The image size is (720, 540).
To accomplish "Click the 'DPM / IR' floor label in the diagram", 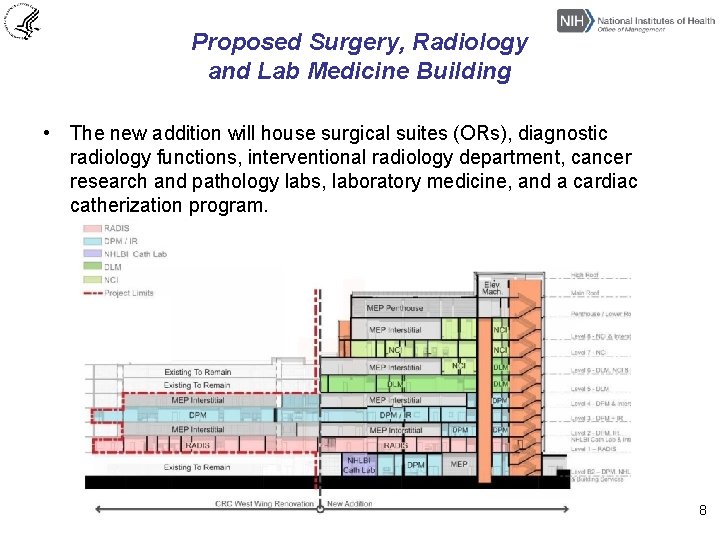I will coord(395,415).
